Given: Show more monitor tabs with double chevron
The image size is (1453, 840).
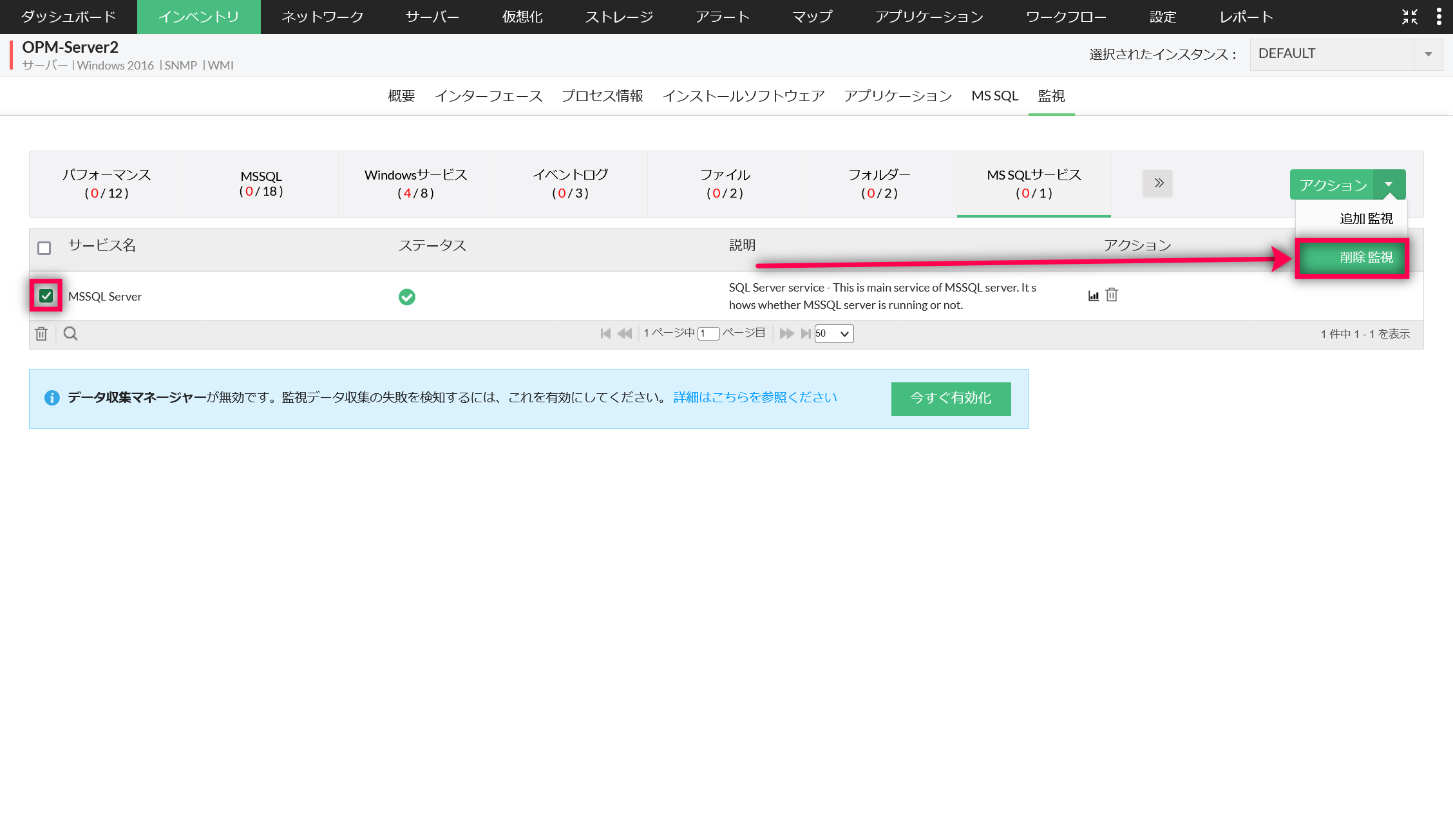Looking at the screenshot, I should [x=1158, y=183].
